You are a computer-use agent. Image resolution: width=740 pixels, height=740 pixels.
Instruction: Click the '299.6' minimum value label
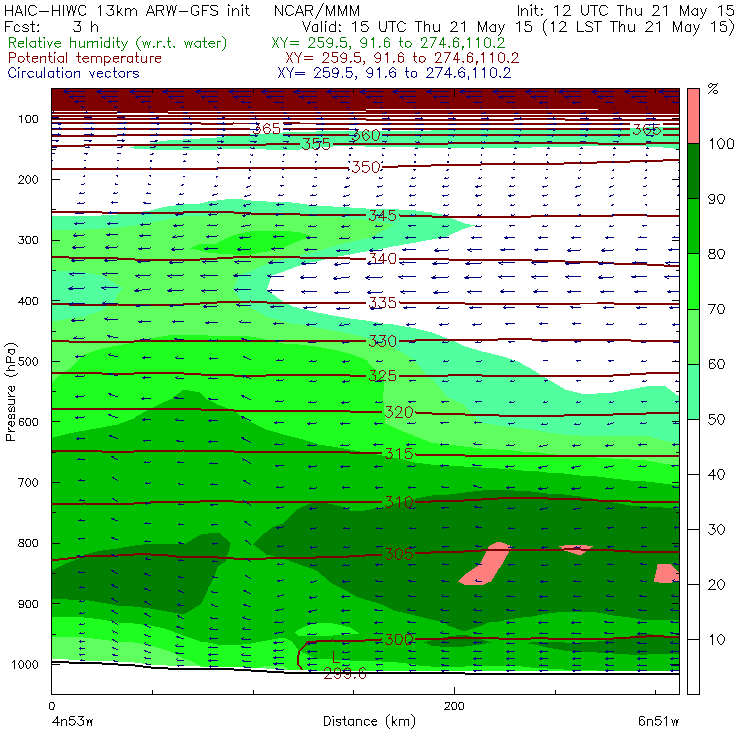point(345,674)
